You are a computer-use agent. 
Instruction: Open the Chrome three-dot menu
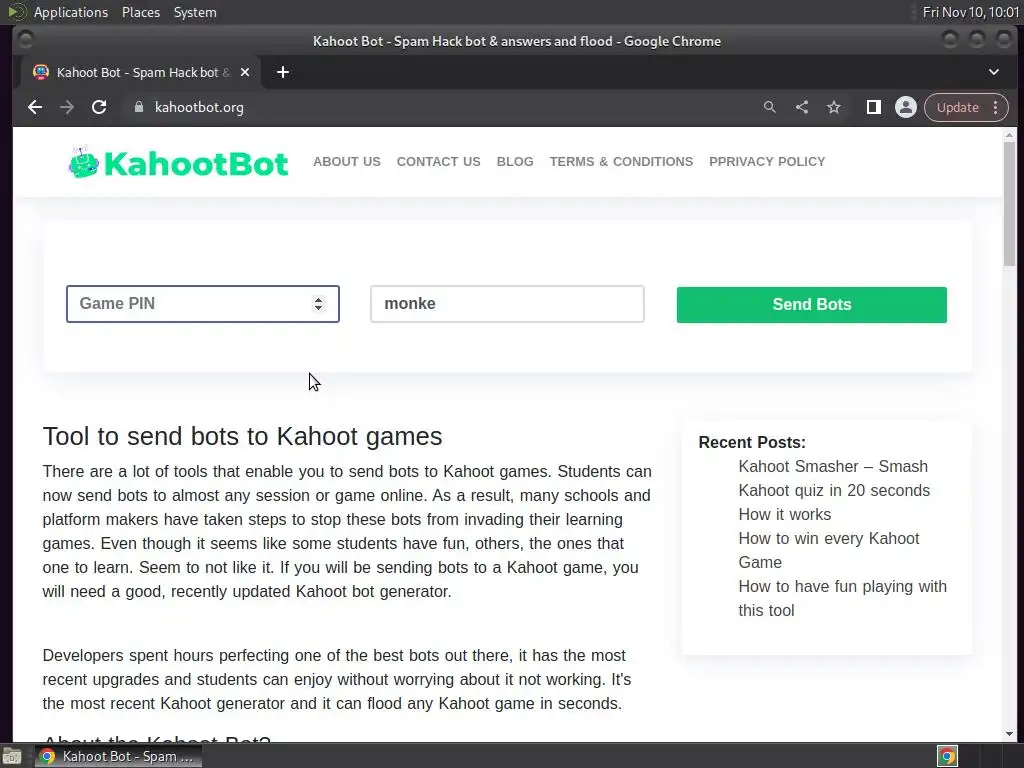(x=995, y=107)
